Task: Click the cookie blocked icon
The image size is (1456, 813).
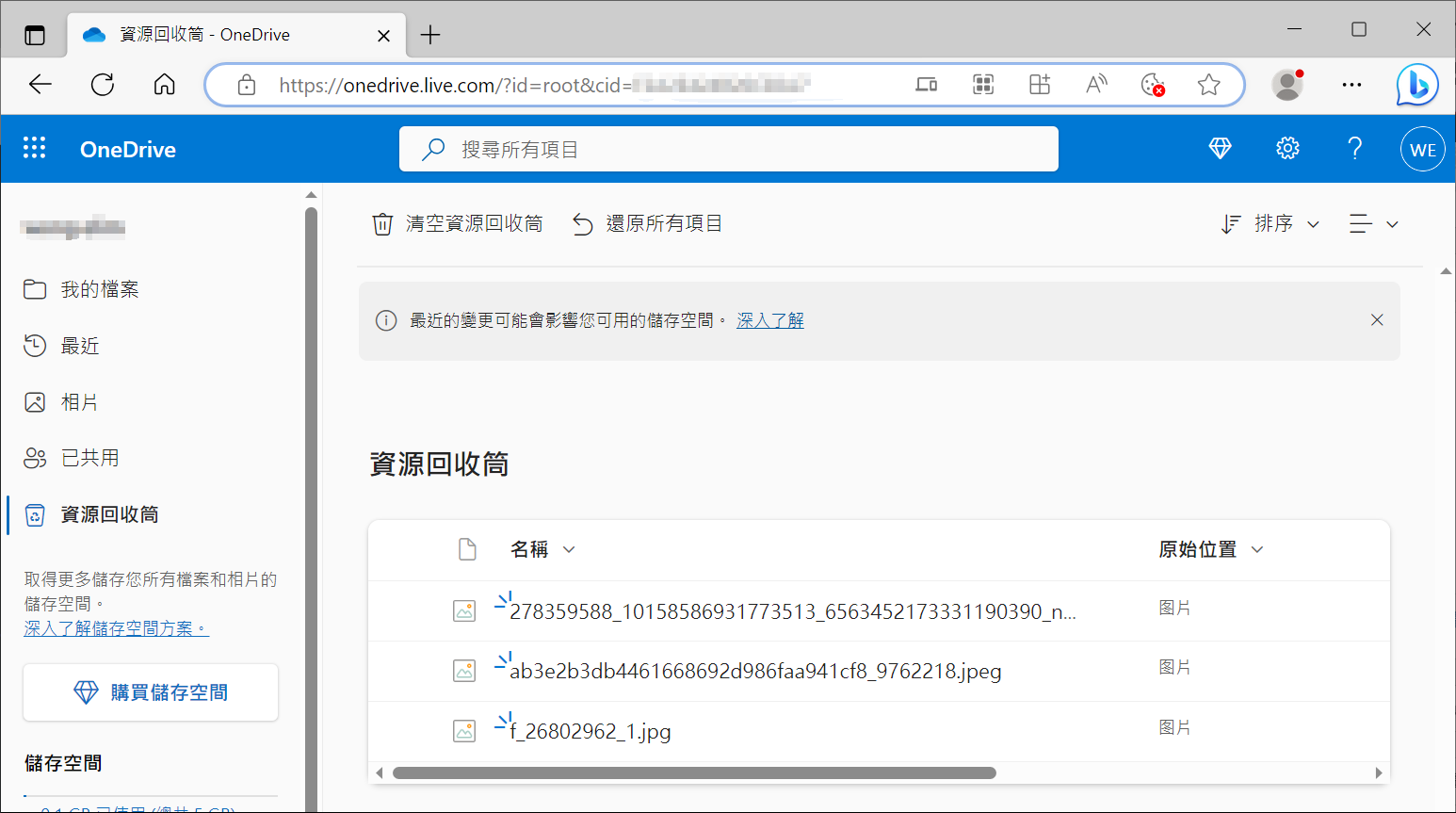Action: pos(1153,85)
